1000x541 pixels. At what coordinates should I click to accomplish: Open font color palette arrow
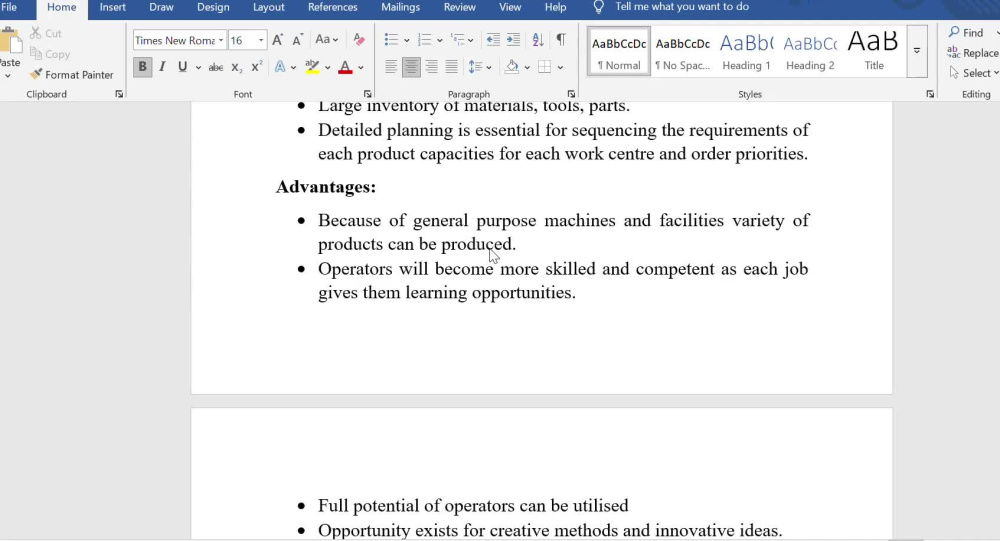point(361,68)
